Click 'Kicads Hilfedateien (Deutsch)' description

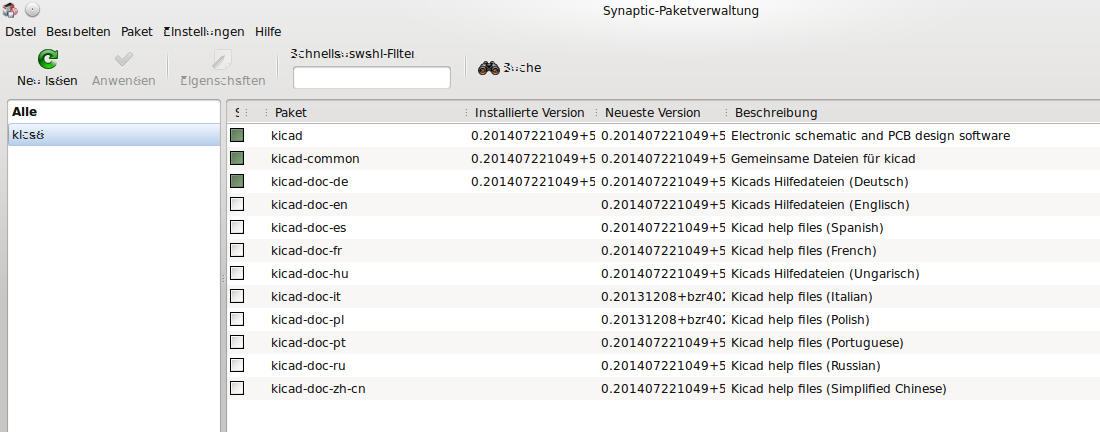click(819, 182)
